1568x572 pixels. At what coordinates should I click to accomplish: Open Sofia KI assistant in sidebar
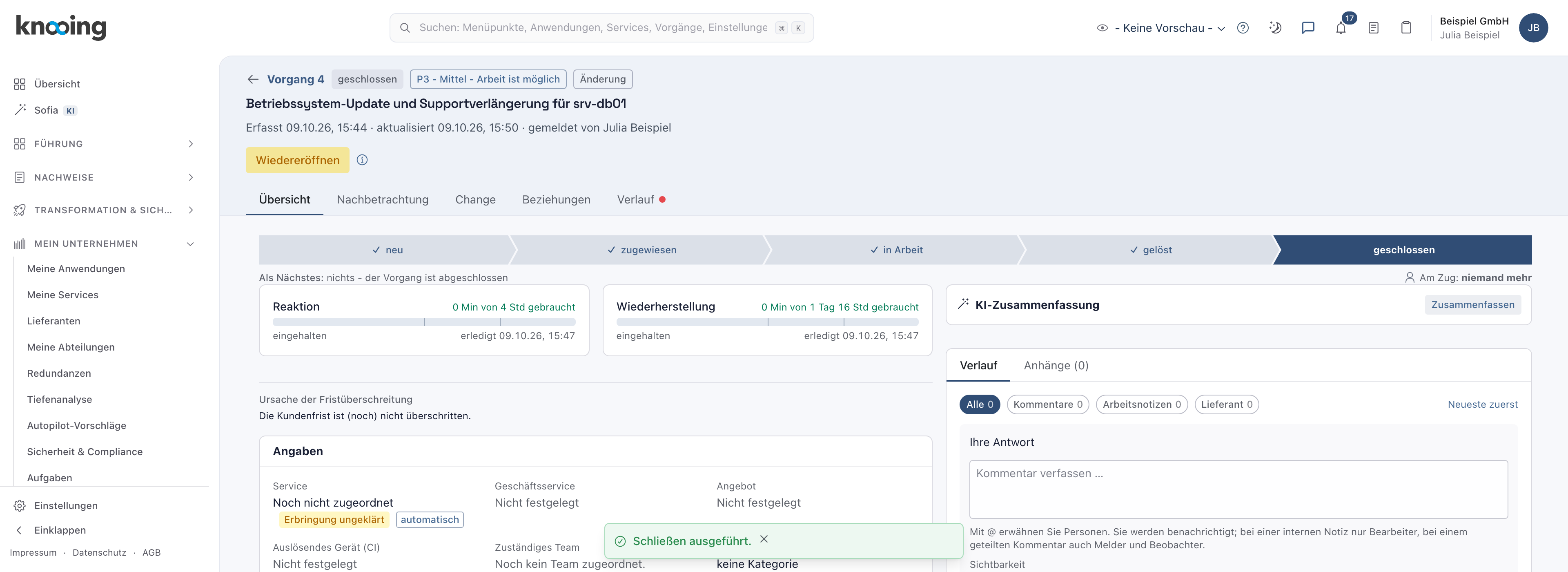click(x=46, y=110)
